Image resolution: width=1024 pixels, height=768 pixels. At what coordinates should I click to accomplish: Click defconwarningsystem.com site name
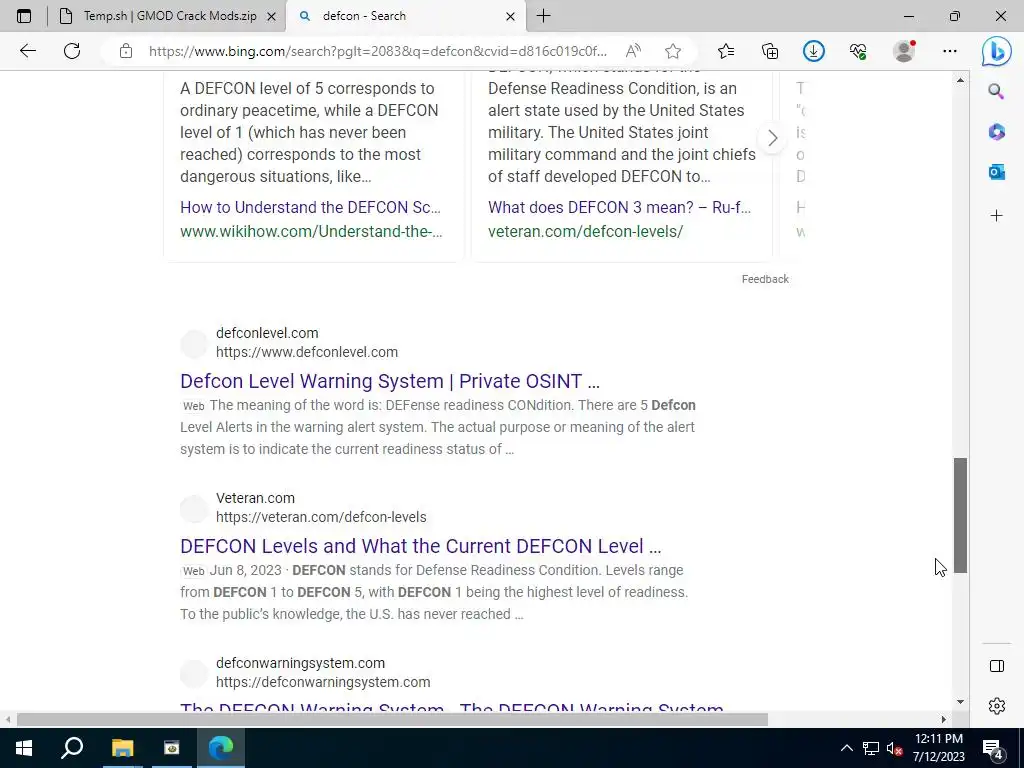tap(300, 663)
